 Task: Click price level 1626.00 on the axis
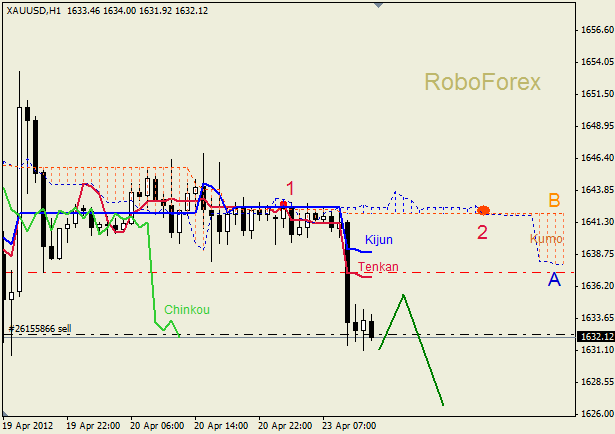point(597,414)
